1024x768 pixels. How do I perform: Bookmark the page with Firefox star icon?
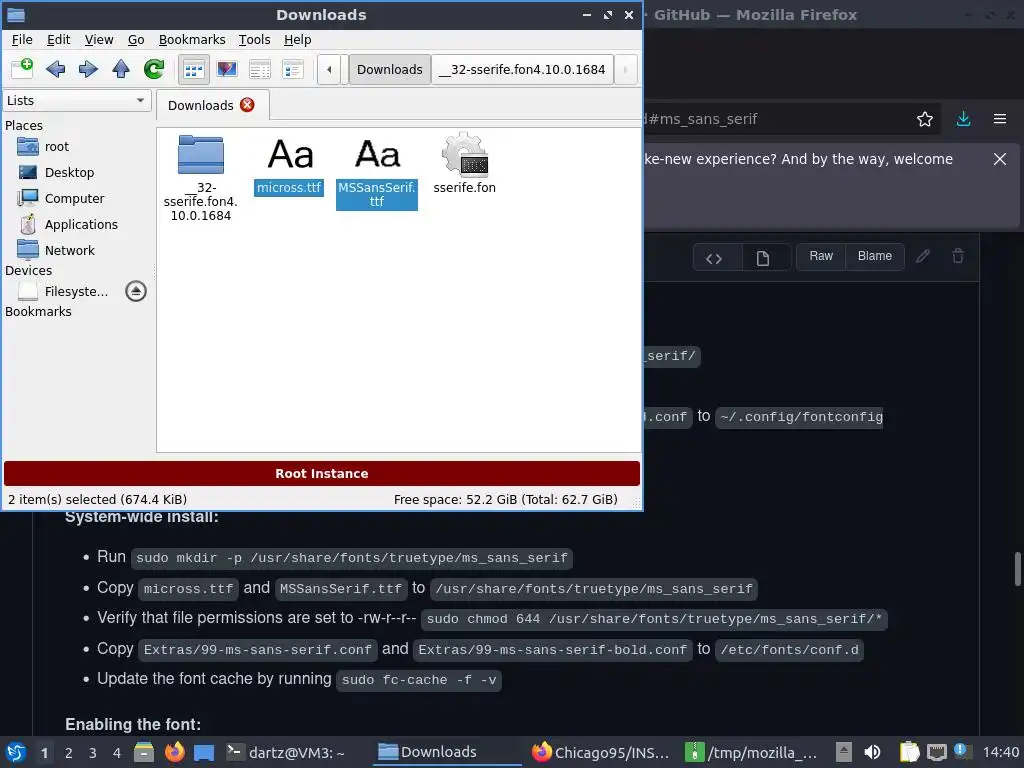tap(925, 119)
